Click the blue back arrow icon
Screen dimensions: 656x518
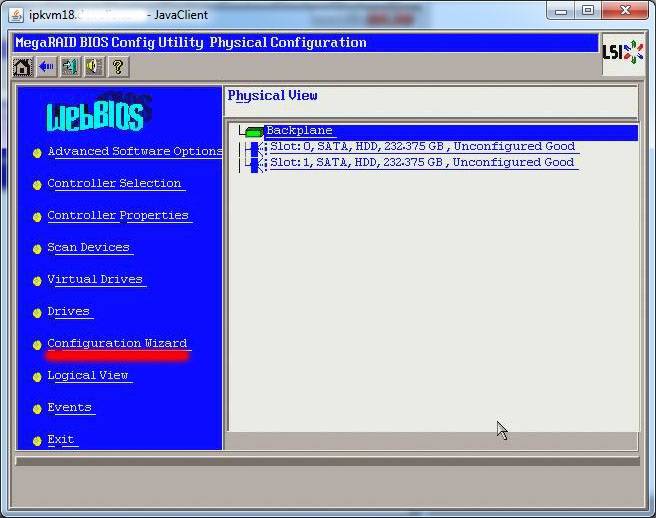click(x=46, y=67)
